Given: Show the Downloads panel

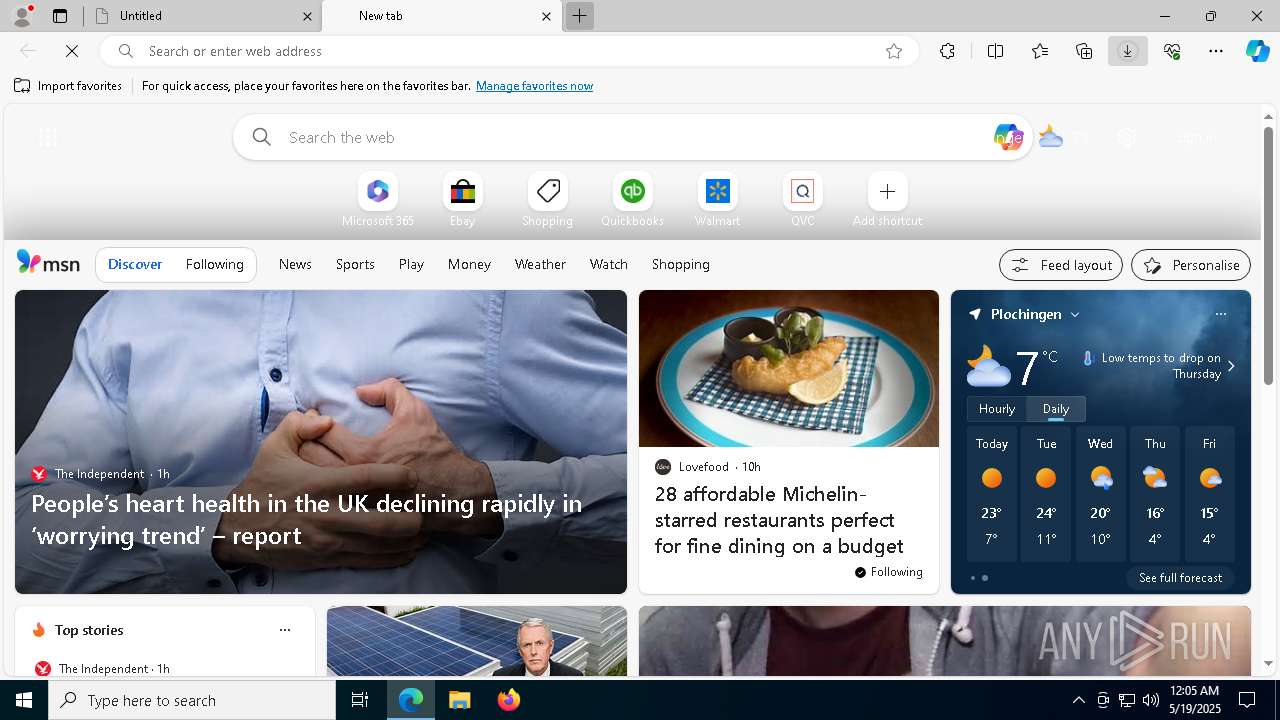Looking at the screenshot, I should [1128, 51].
